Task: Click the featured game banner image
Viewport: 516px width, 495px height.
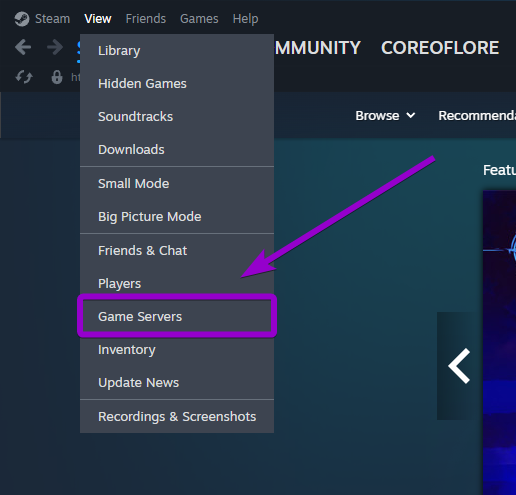Action: pyautogui.click(x=499, y=343)
